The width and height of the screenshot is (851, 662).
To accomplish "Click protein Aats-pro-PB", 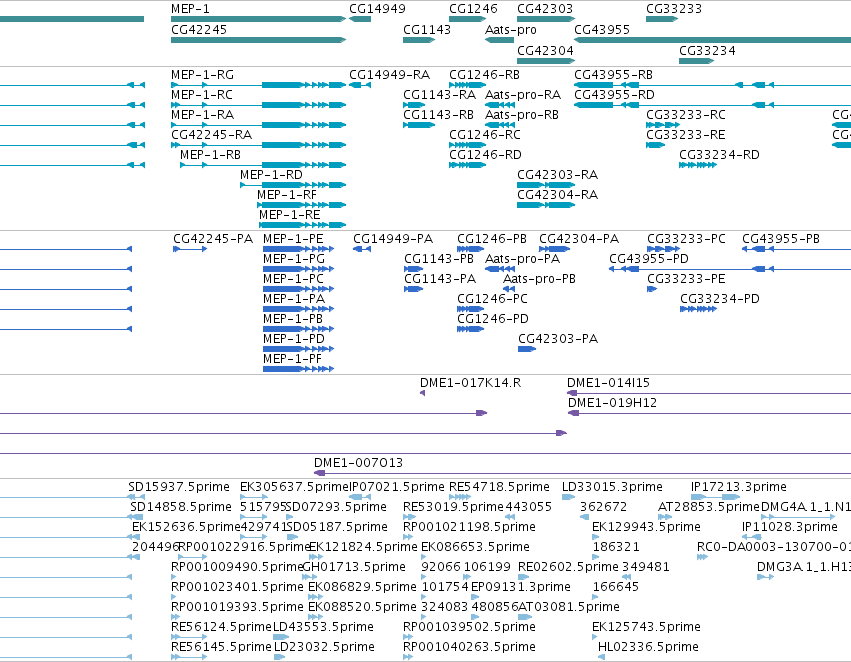I will [x=509, y=289].
